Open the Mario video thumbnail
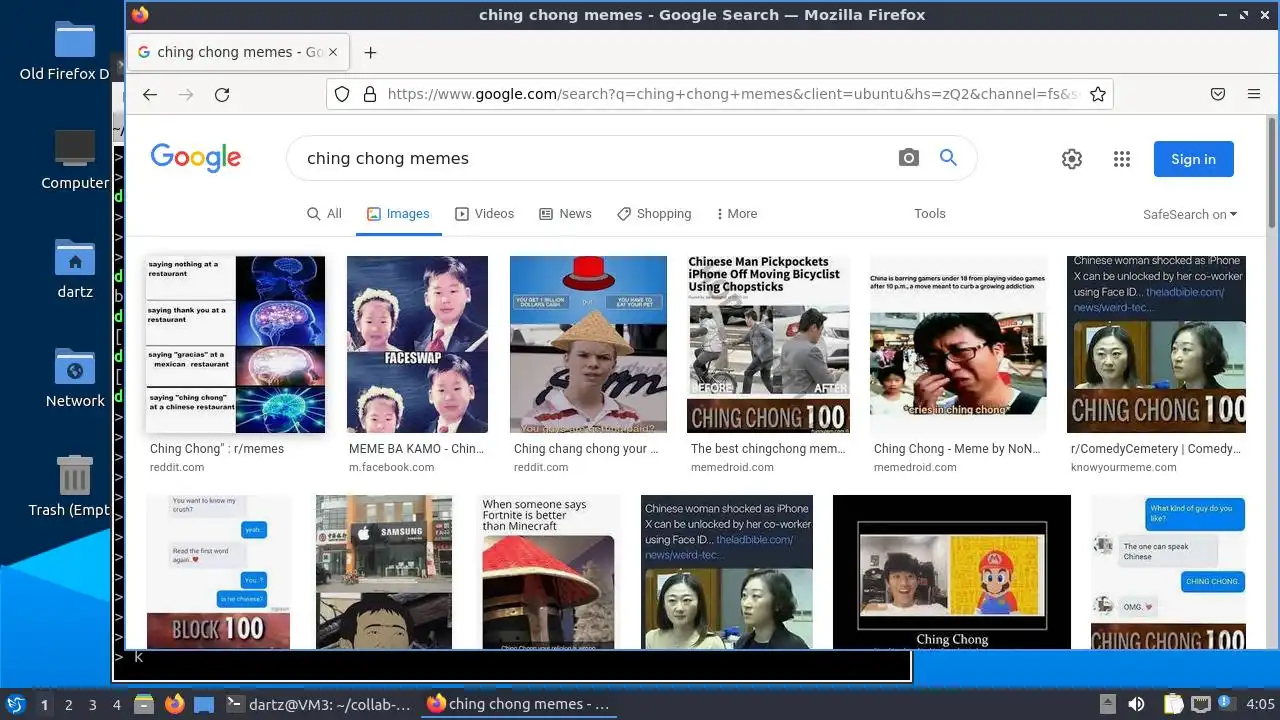Viewport: 1280px width, 720px height. coord(952,572)
